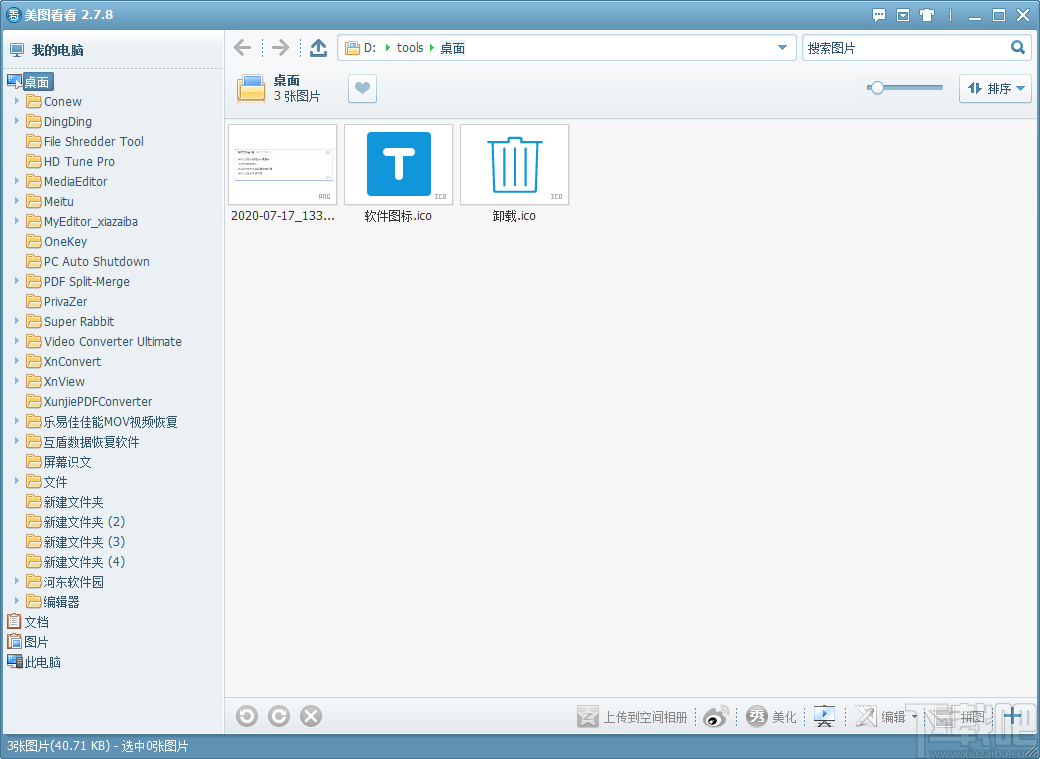The height and width of the screenshot is (759, 1040).
Task: Delete image with the X circle icon
Action: coord(310,716)
